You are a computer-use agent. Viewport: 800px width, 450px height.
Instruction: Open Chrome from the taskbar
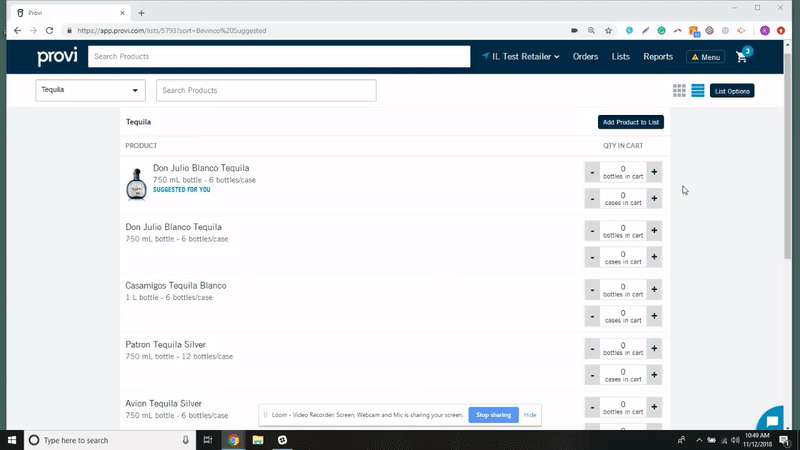(x=234, y=440)
